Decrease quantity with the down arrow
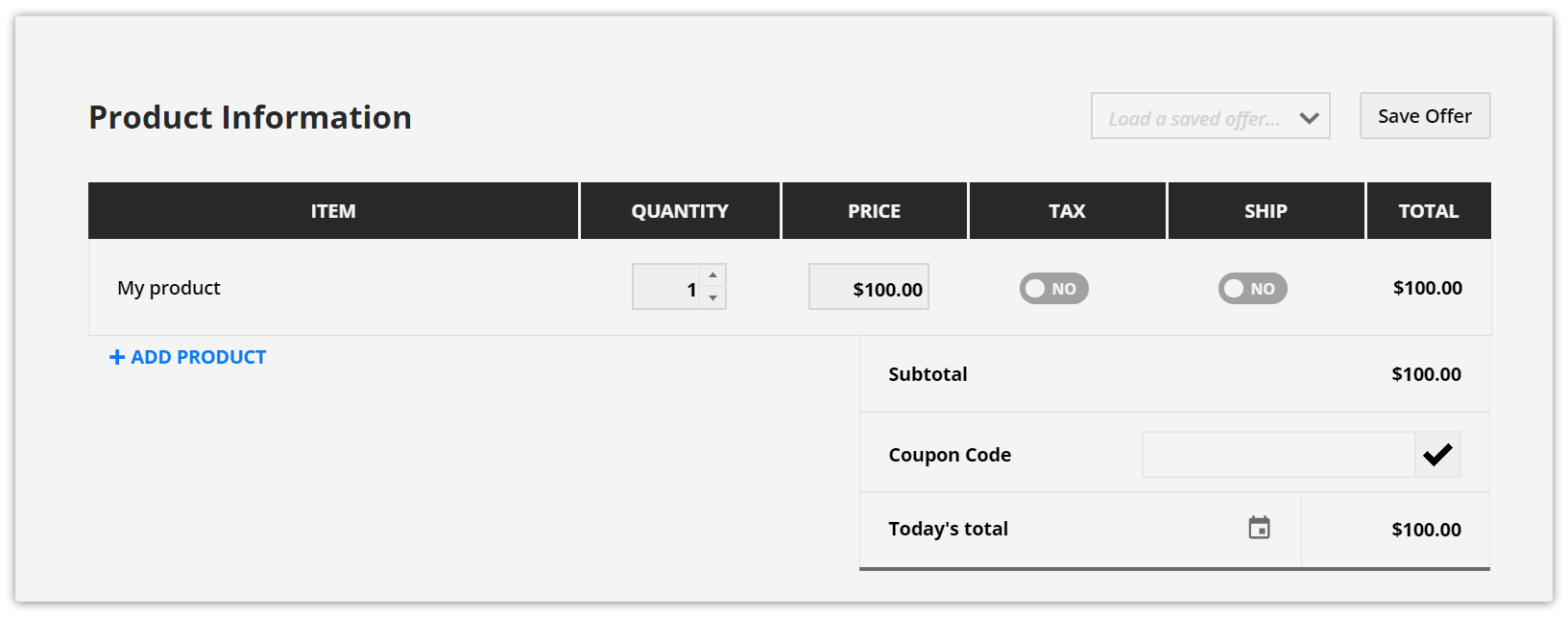This screenshot has width=1568, height=617. 712,298
